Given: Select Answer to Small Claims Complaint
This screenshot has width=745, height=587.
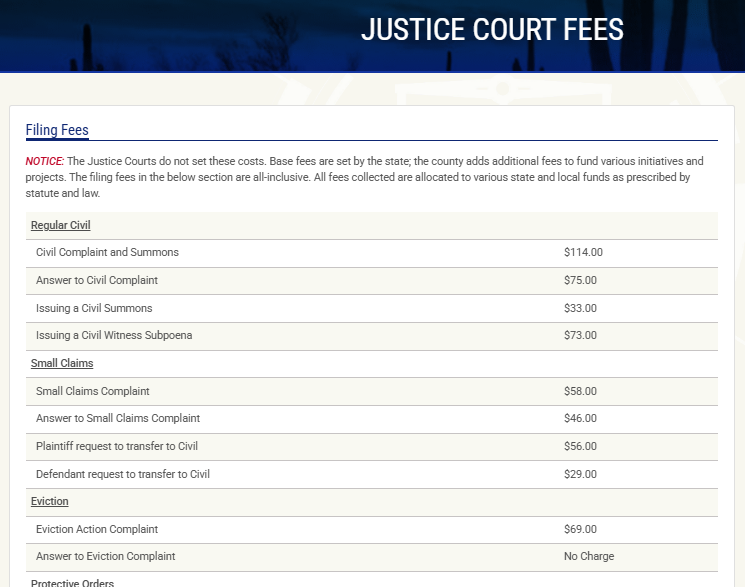Looking at the screenshot, I should point(118,418).
